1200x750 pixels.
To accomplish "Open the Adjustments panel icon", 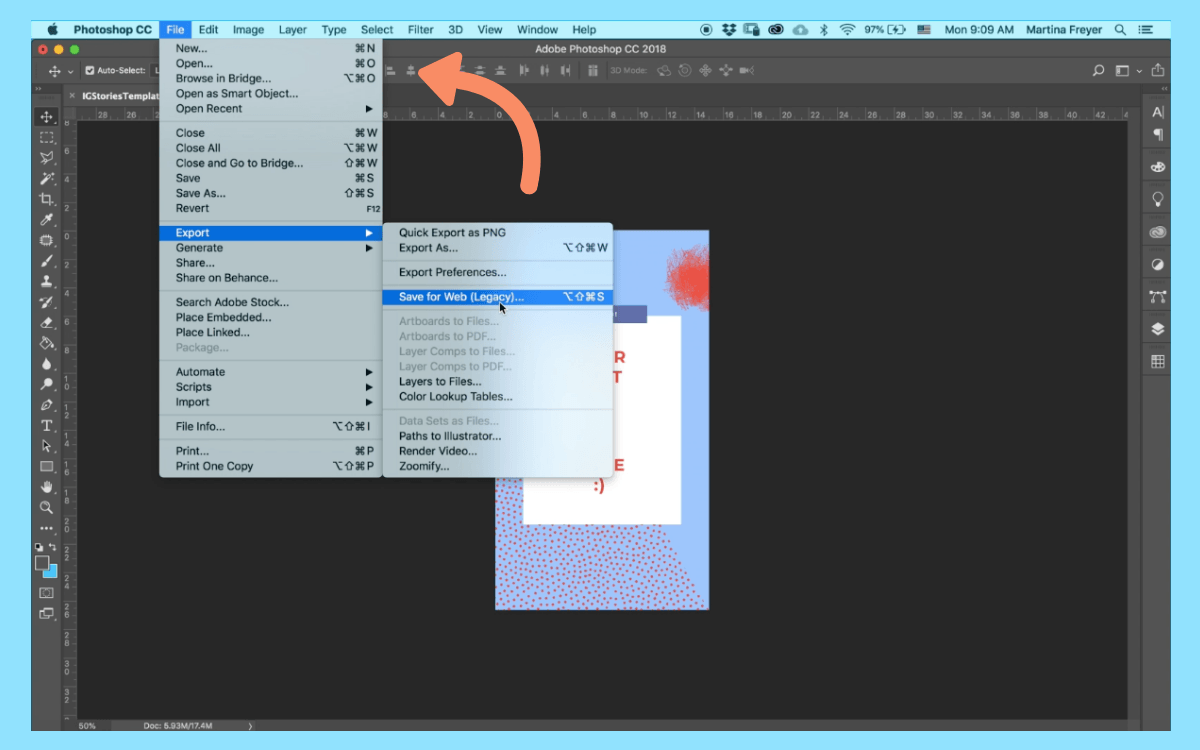I will 1158,264.
